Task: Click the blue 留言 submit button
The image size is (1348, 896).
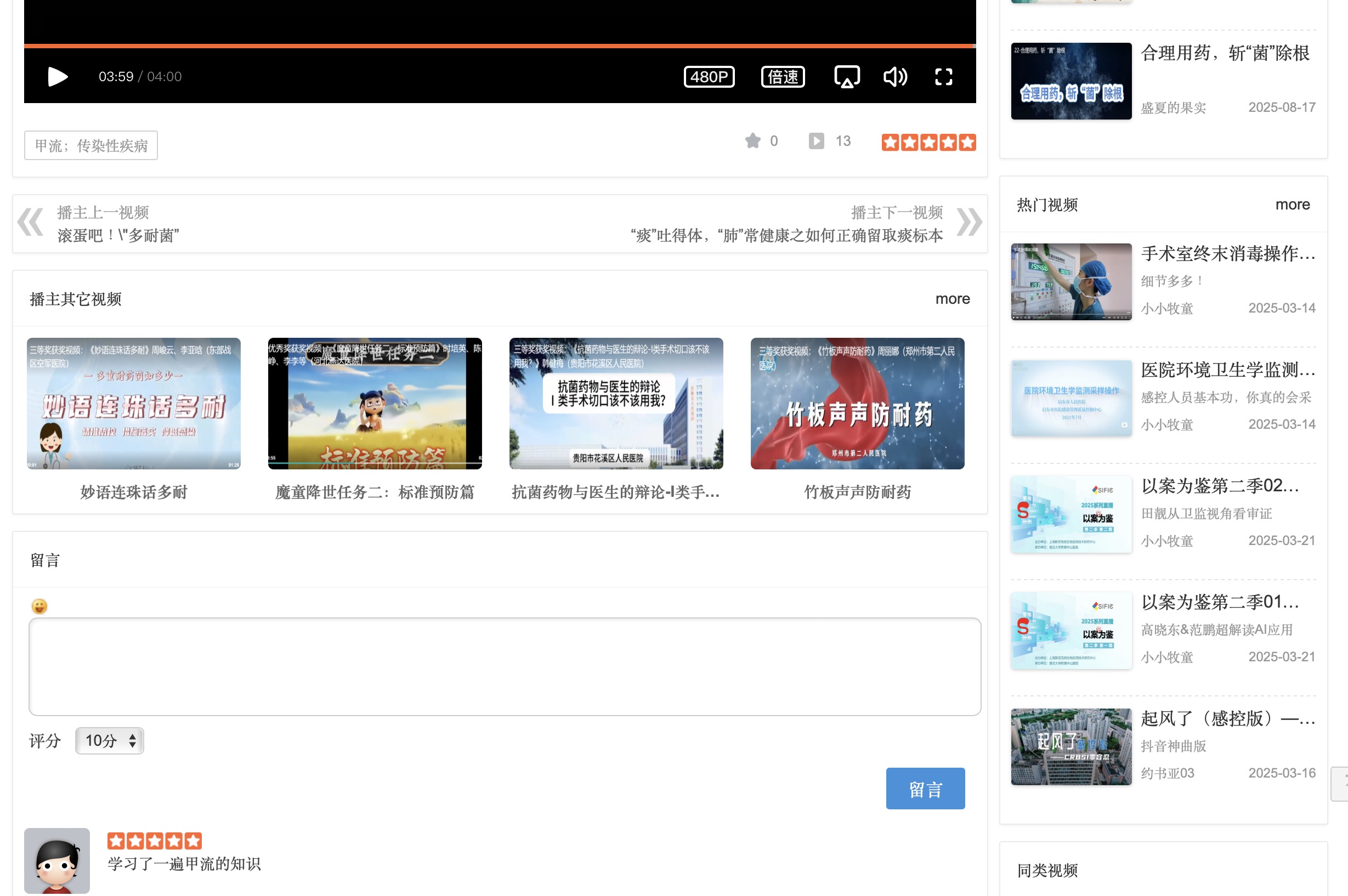Action: point(925,789)
